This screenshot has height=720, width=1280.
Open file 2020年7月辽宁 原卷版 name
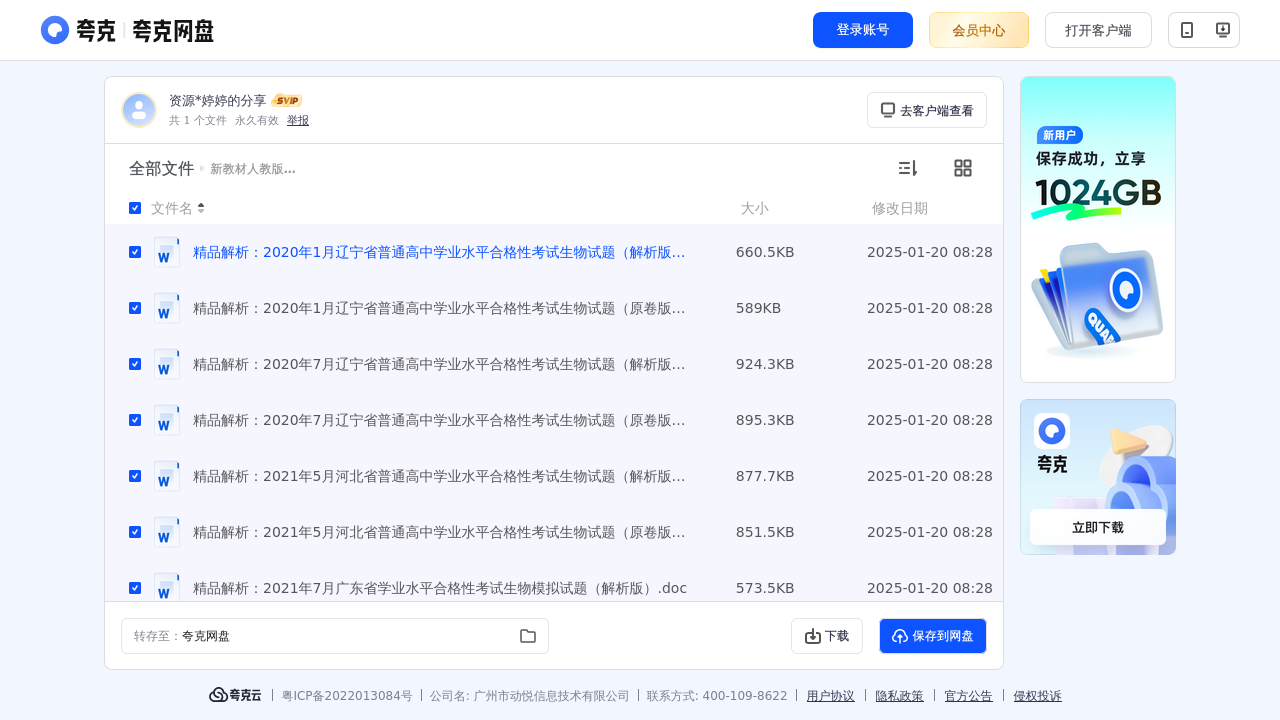[439, 420]
